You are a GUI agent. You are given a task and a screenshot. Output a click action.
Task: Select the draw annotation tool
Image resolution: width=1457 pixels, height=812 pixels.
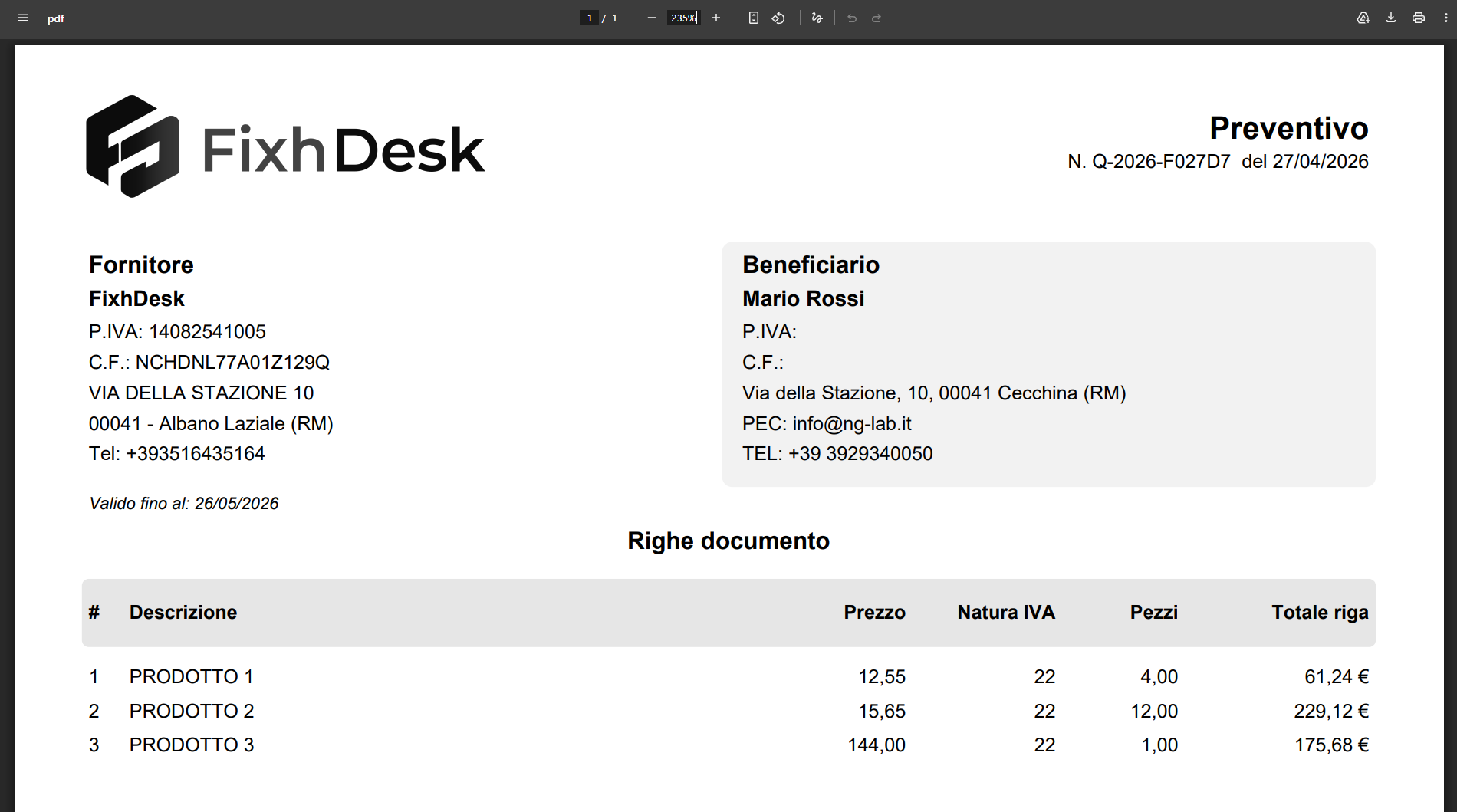817,18
